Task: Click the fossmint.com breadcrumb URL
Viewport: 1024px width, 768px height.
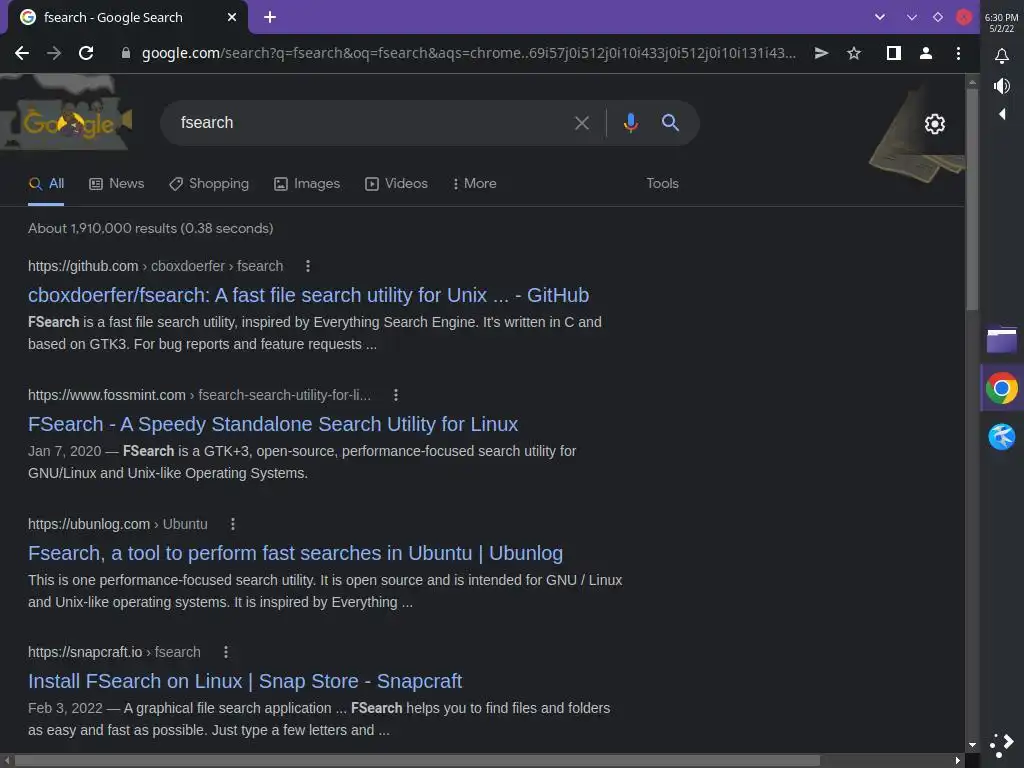Action: coord(199,394)
